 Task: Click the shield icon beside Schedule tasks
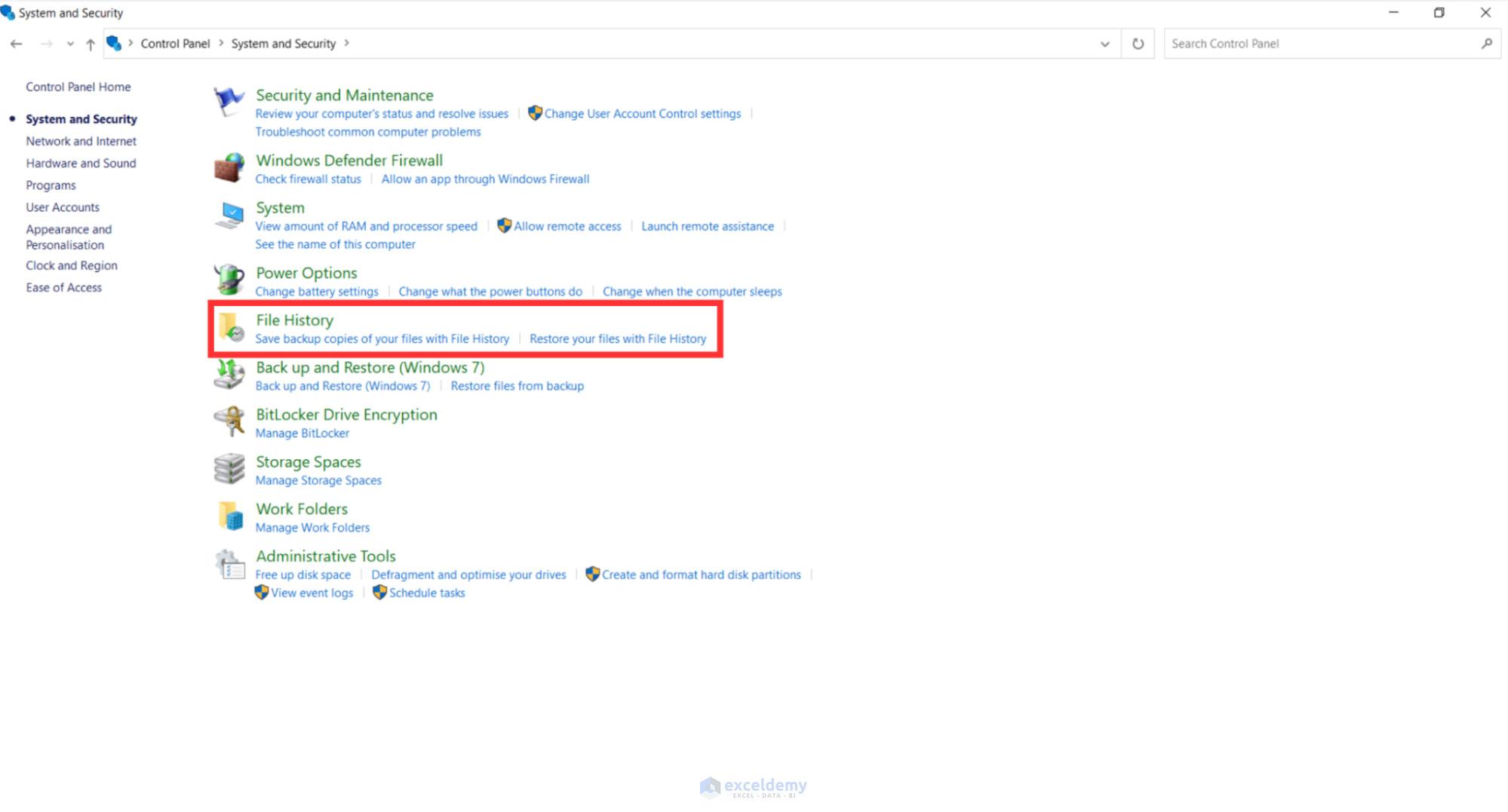379,592
